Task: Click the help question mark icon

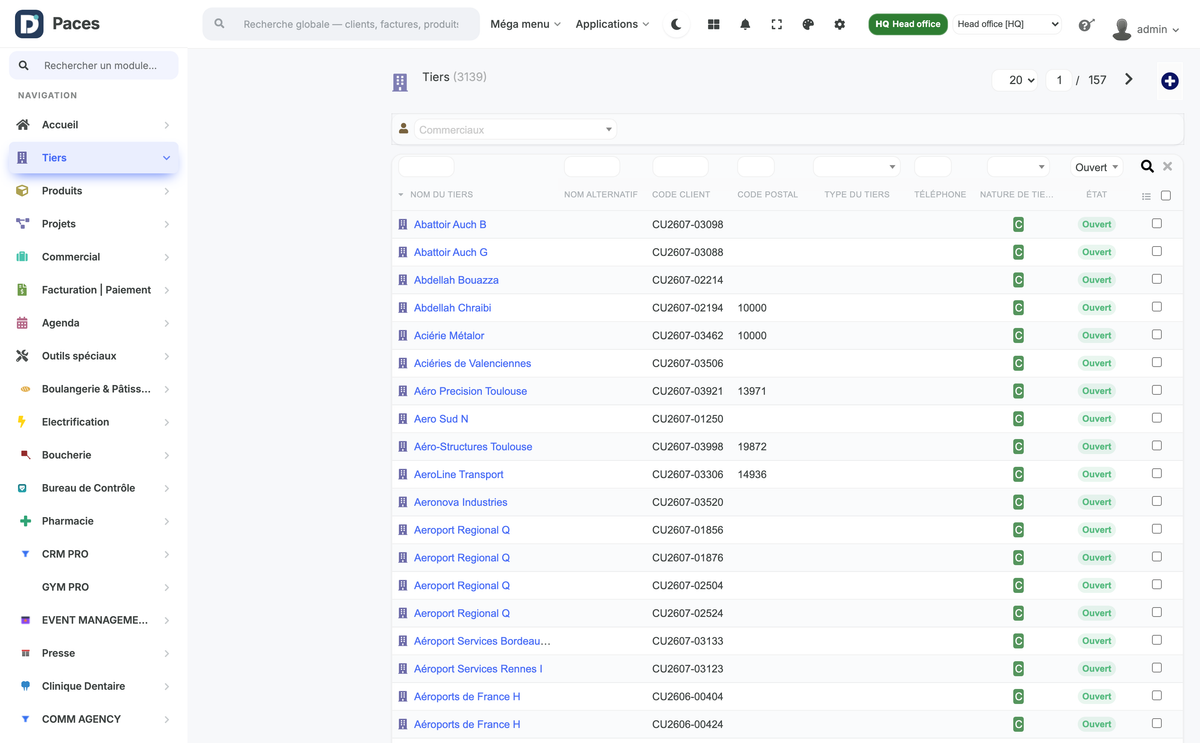Action: [x=1086, y=25]
